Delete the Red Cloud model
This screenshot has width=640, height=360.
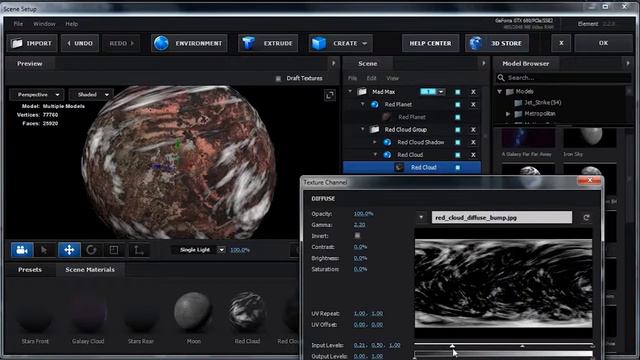(x=473, y=155)
